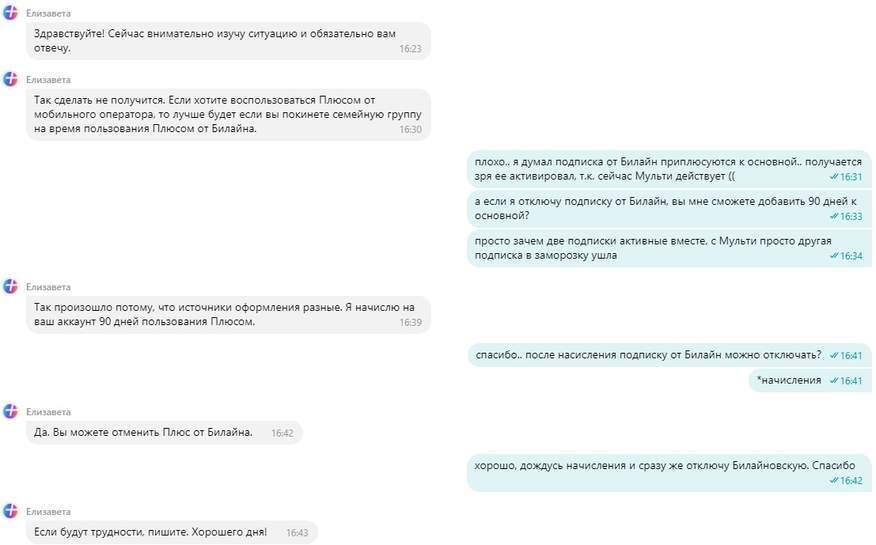Click Елизавета's avatar beside the 16:23 greeting
This screenshot has width=876, height=545.
[11, 12]
